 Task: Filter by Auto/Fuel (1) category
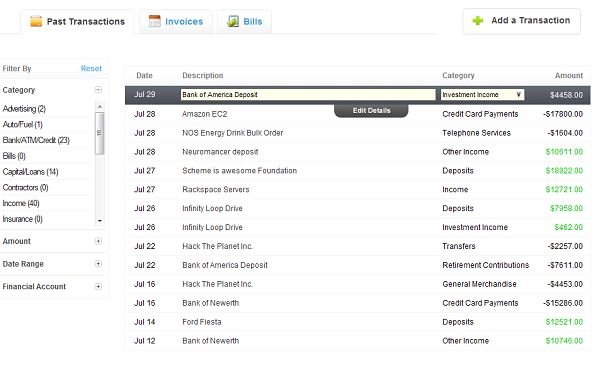click(x=23, y=125)
